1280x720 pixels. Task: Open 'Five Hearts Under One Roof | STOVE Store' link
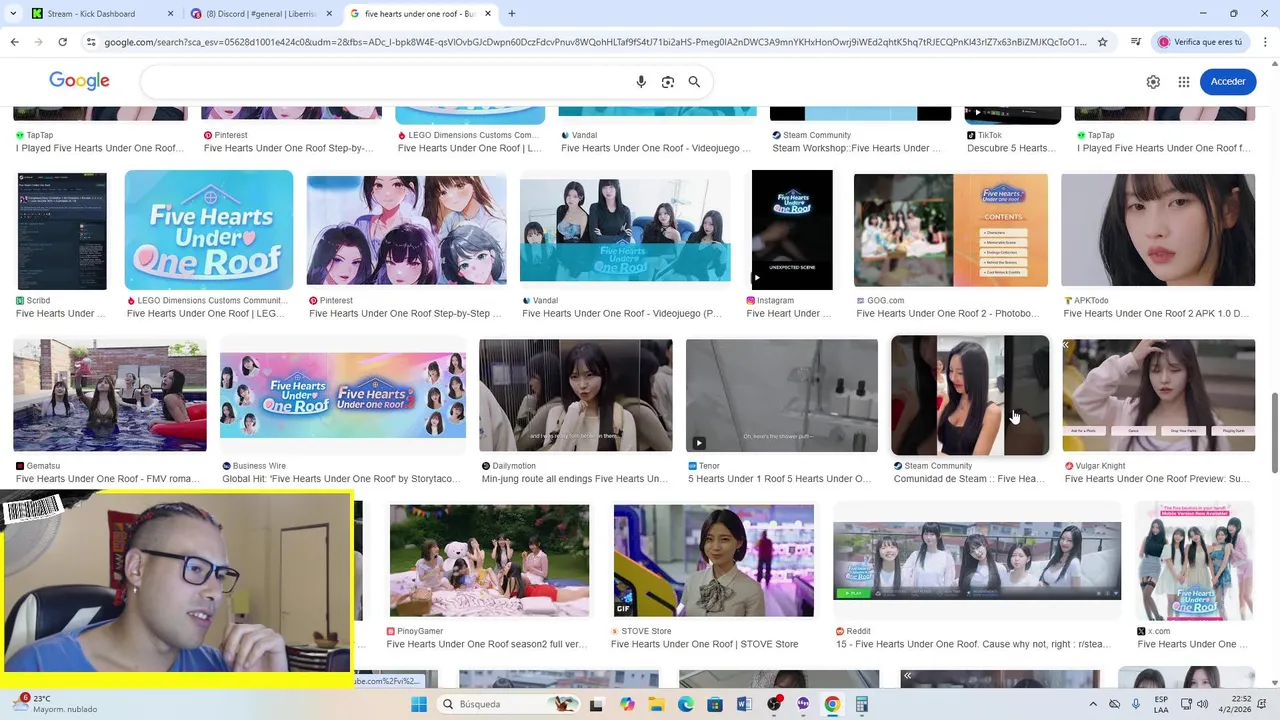(705, 644)
